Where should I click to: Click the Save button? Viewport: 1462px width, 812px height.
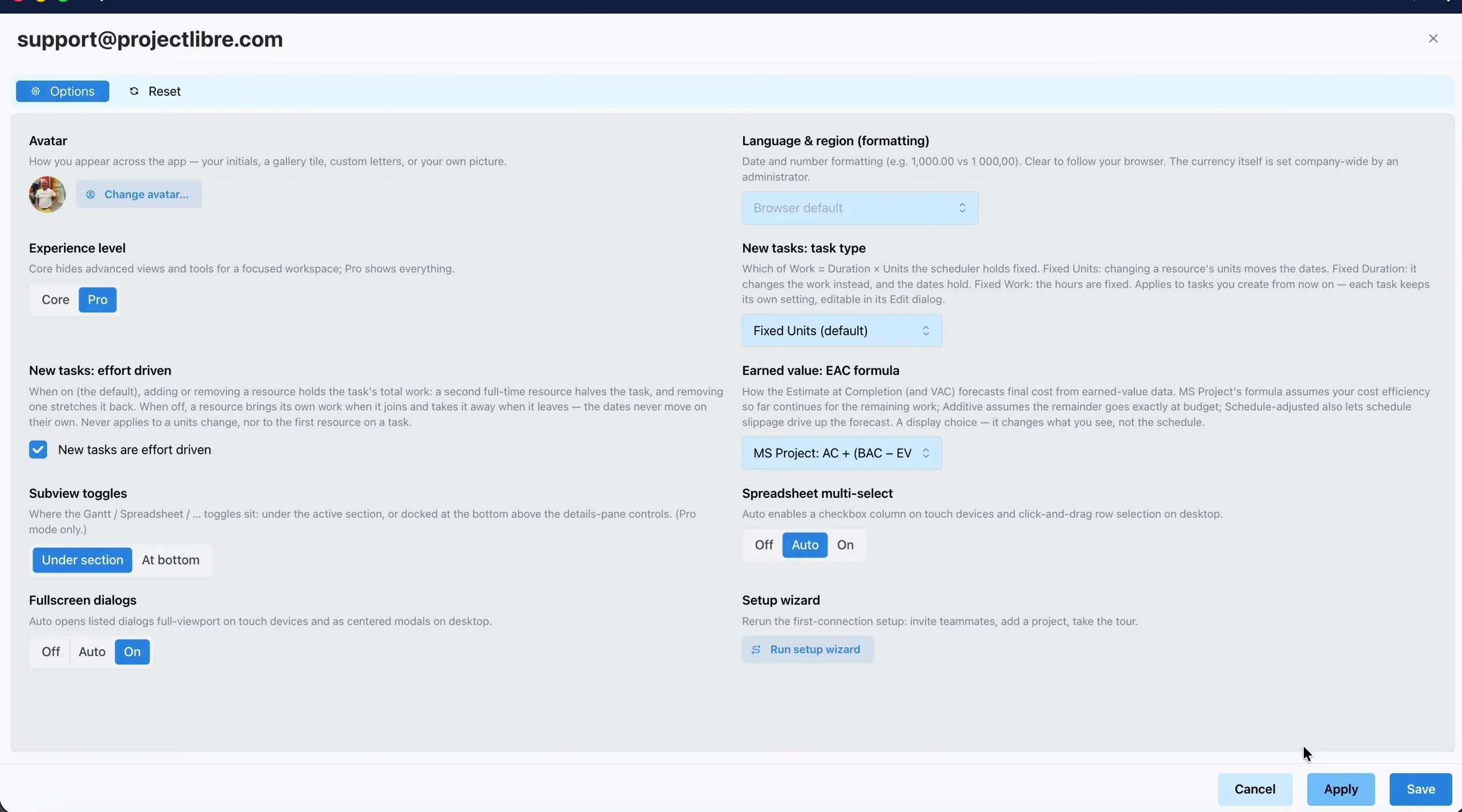1421,789
